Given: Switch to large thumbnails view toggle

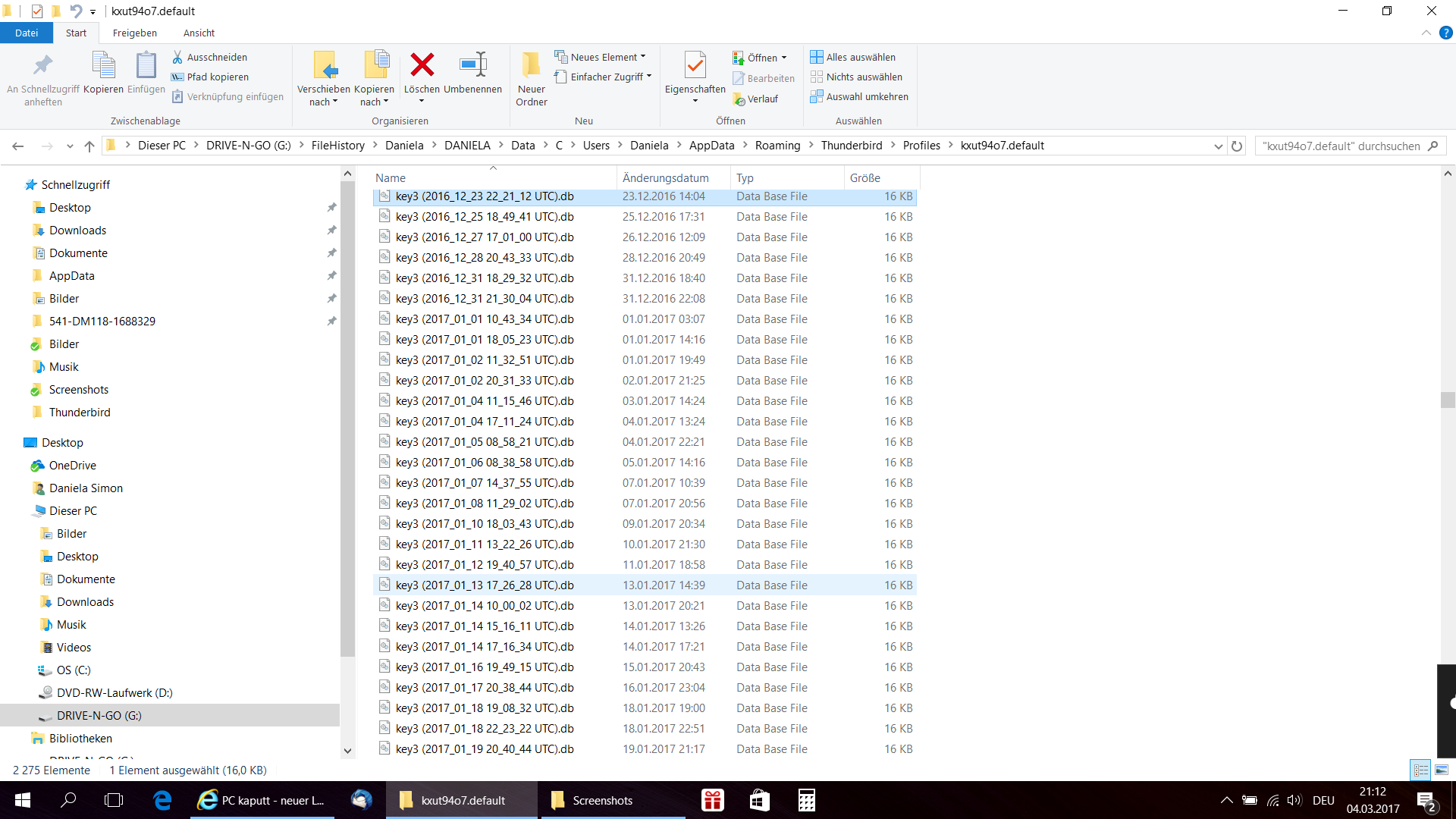Looking at the screenshot, I should coord(1442,770).
